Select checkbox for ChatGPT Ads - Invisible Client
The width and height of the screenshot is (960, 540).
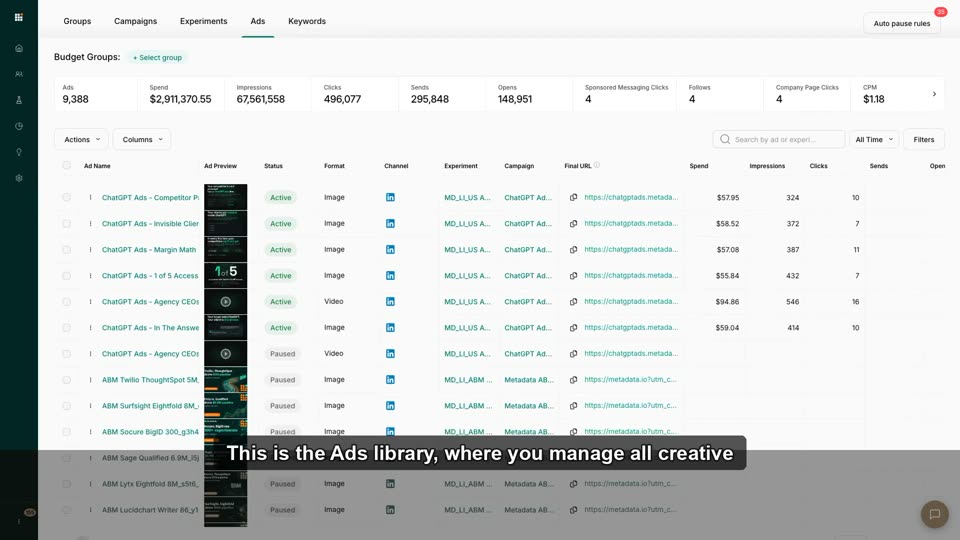(x=67, y=223)
